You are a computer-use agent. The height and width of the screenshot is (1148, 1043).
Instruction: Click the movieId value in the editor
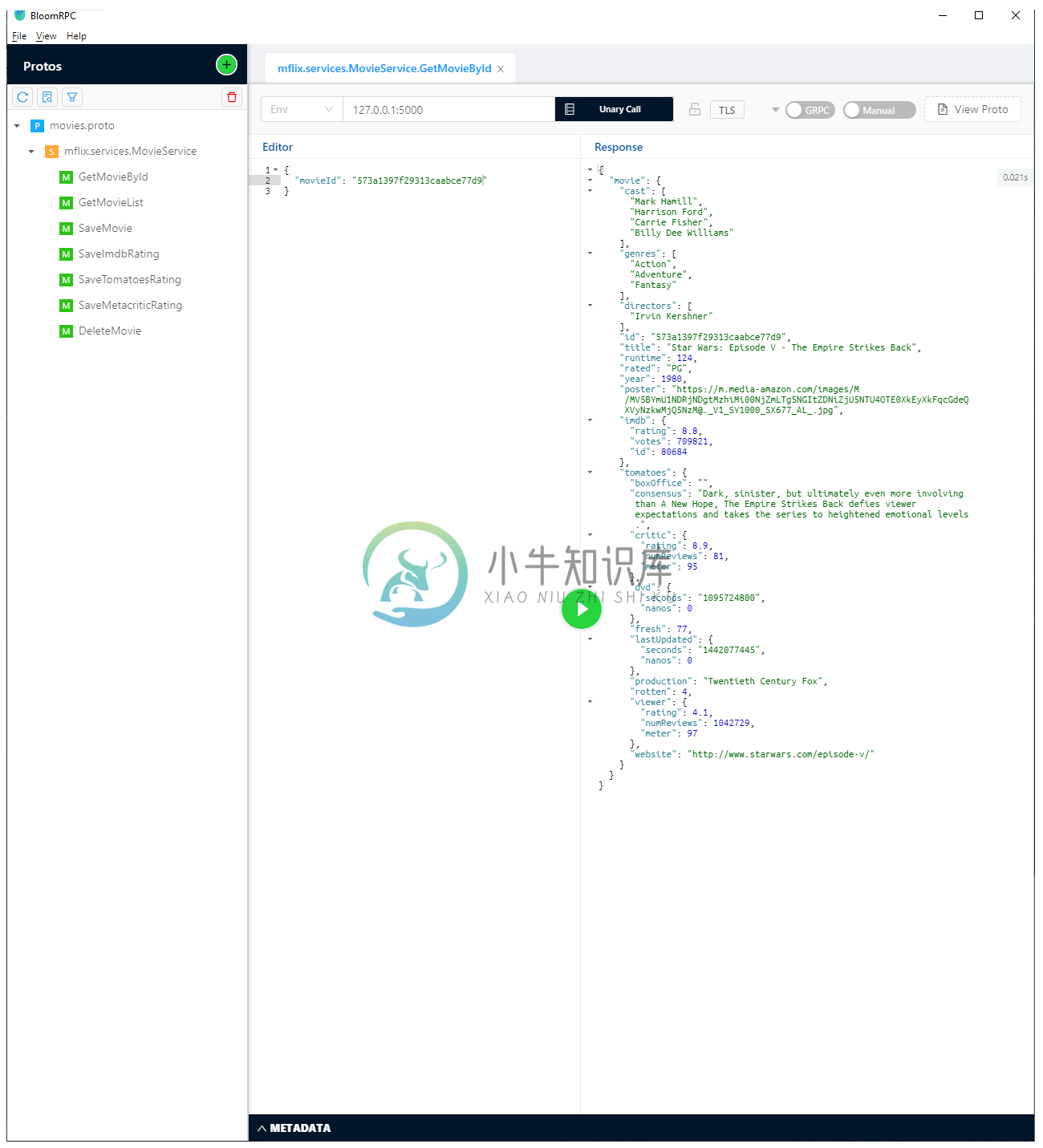[x=420, y=181]
